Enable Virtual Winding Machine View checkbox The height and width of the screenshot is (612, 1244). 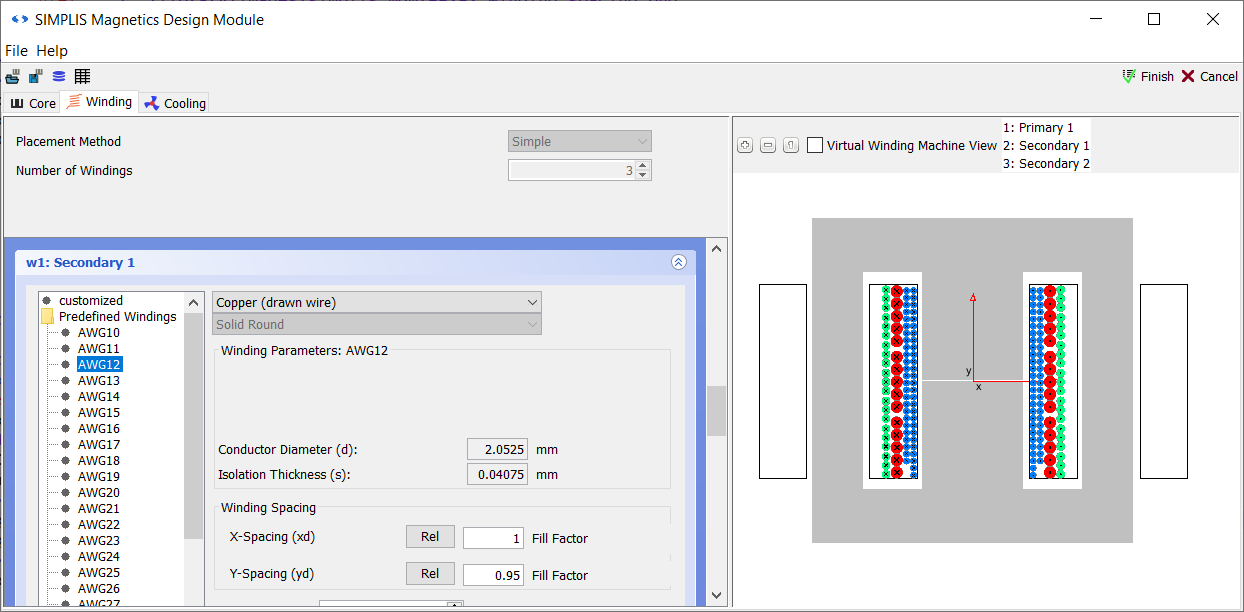click(815, 146)
